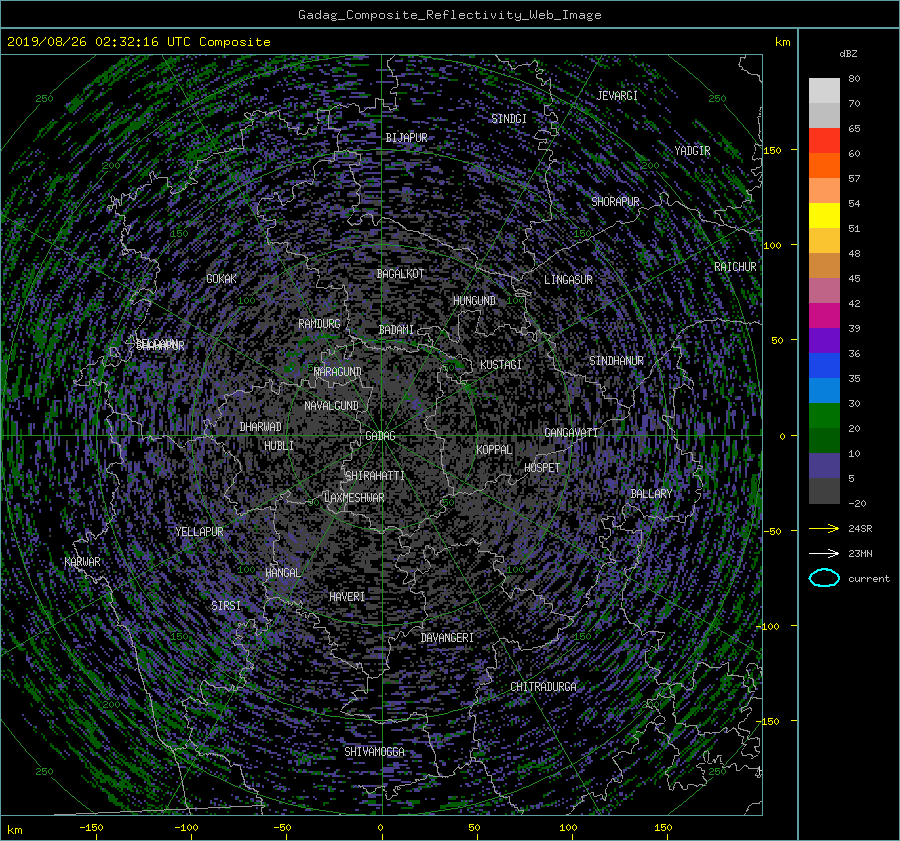Click the DHARWAD city label

tap(261, 427)
